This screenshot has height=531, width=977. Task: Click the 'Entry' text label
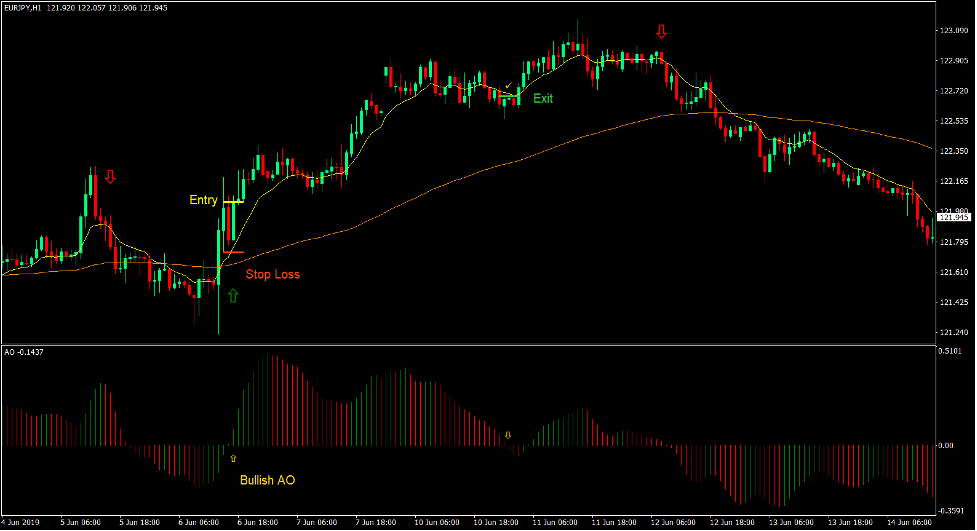coord(203,201)
